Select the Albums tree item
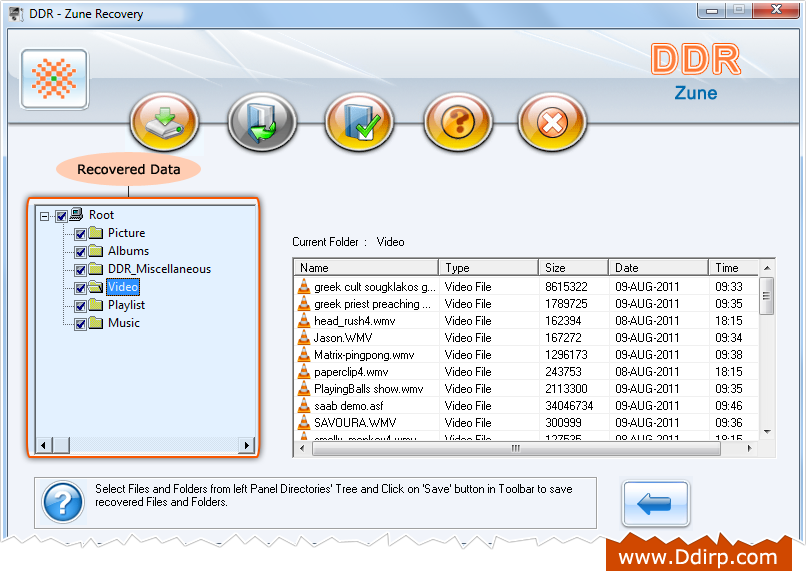 [129, 251]
